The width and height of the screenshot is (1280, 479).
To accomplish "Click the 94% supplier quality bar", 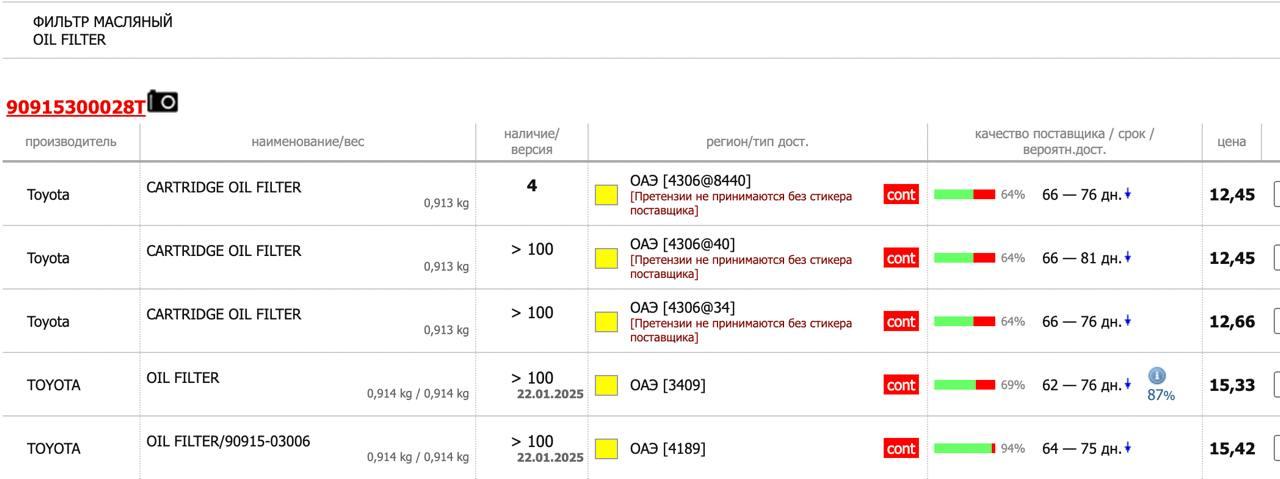I will click(964, 448).
